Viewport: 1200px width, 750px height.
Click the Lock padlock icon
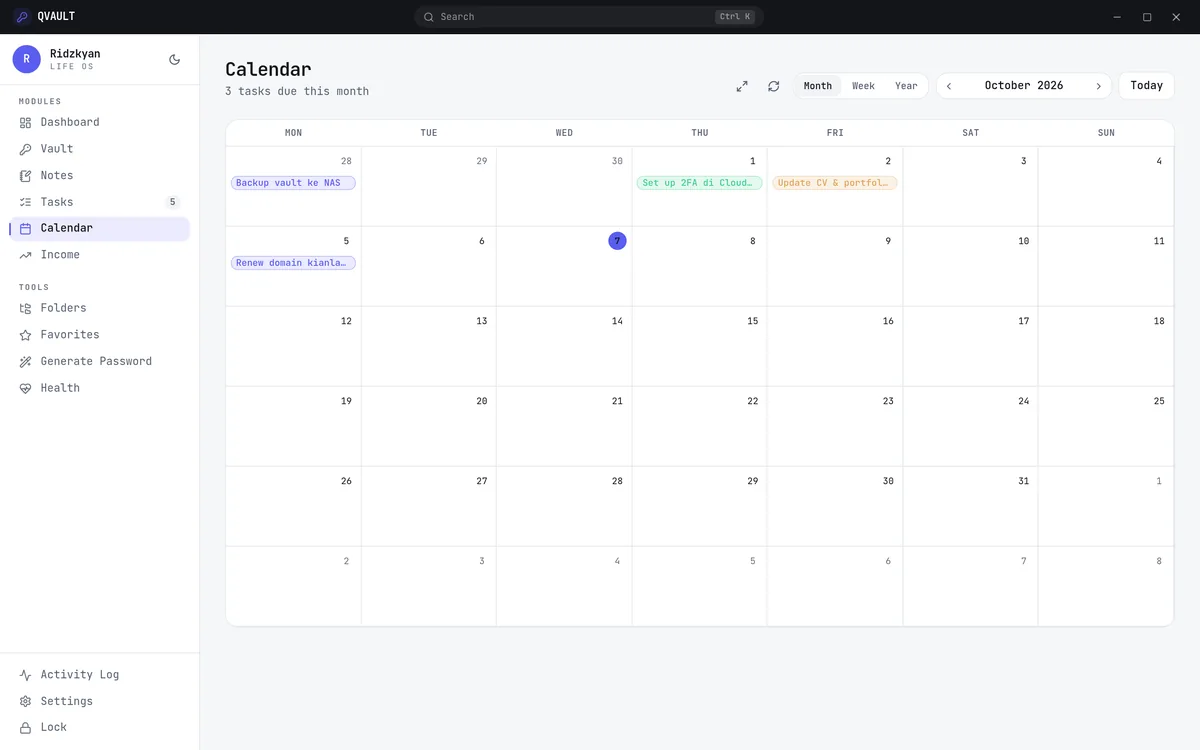pyautogui.click(x=25, y=728)
